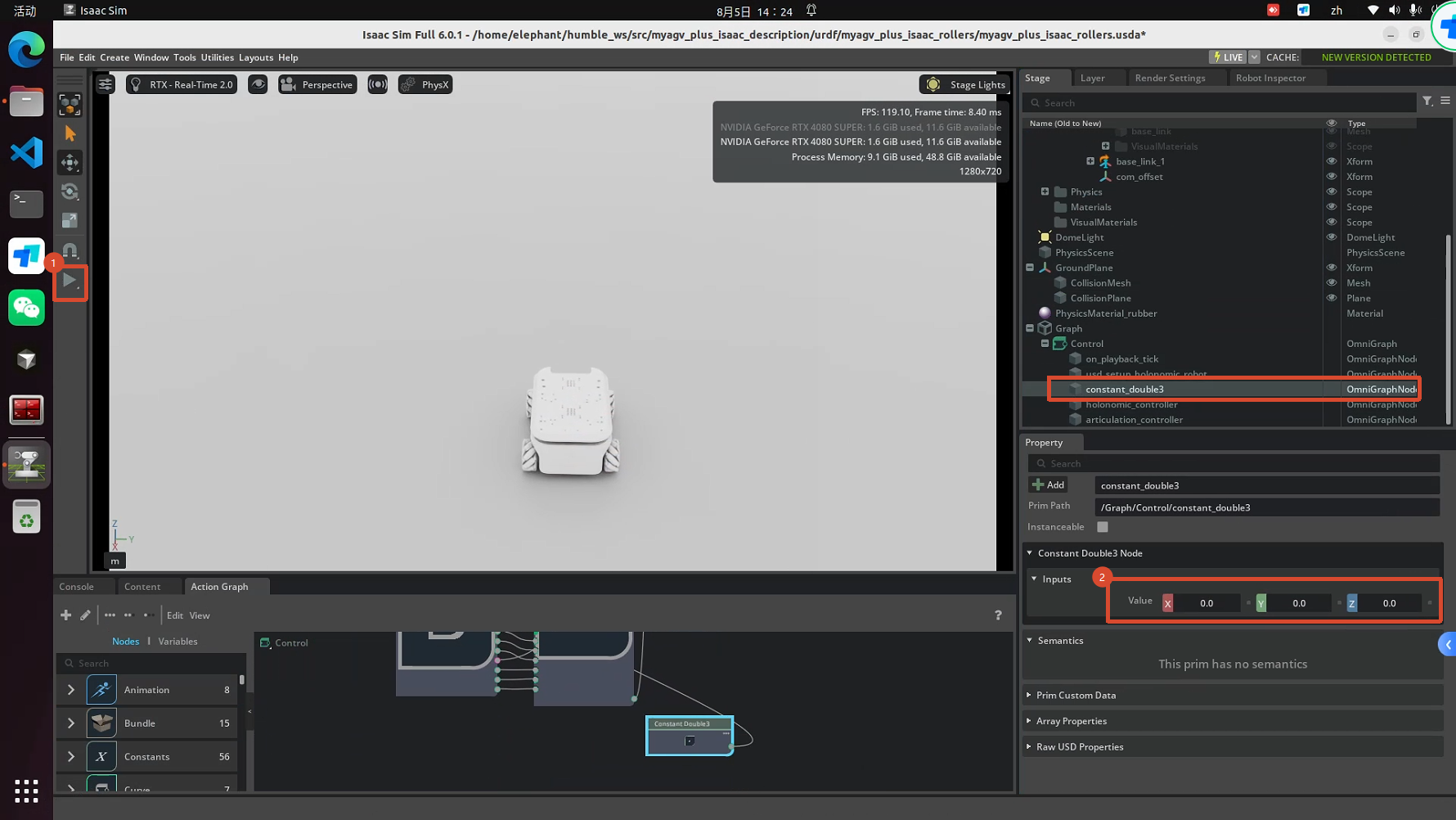Activate the Rotate tool
1456x820 pixels.
70,191
